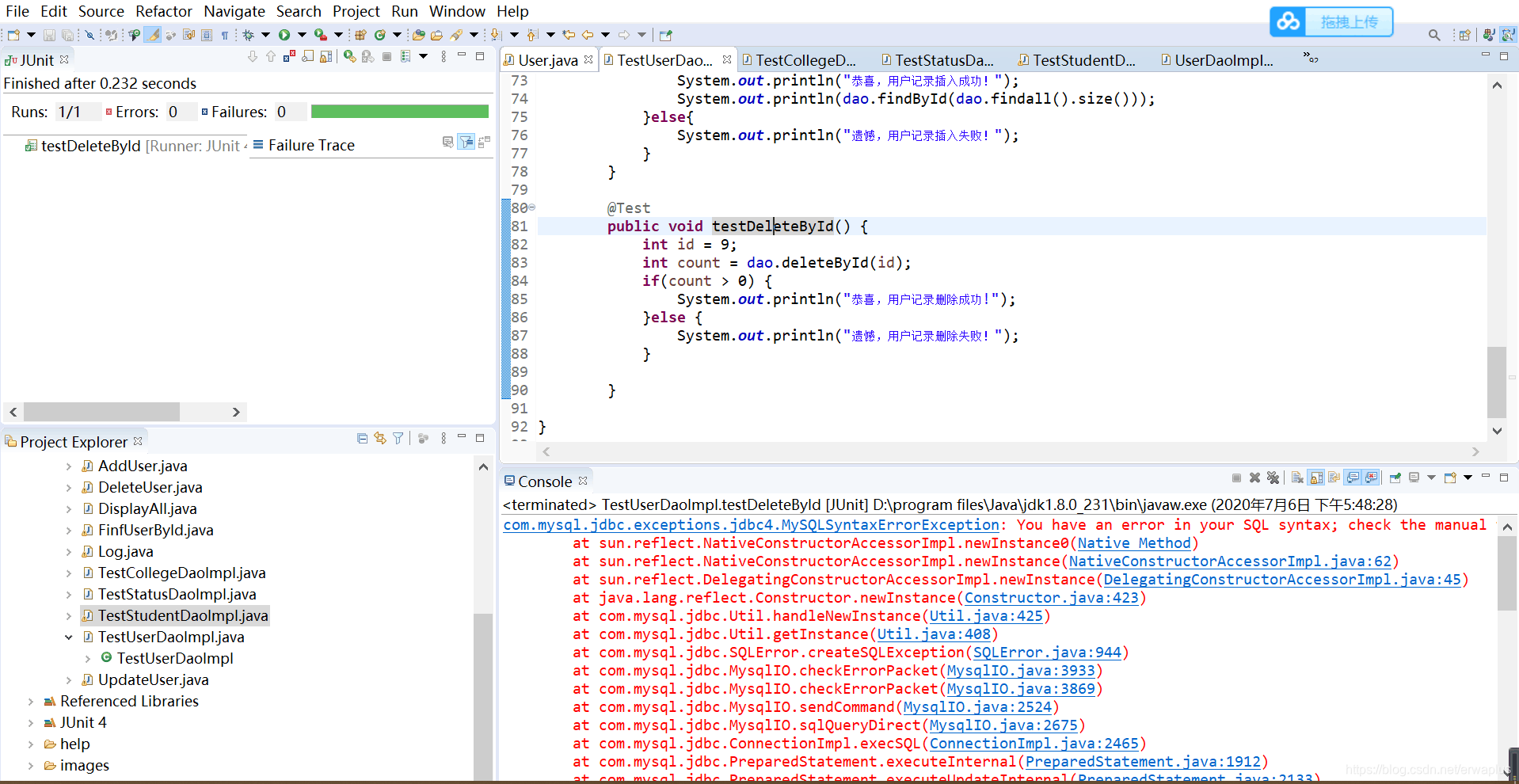Click the Quick Access search magnifier
This screenshot has height=784, width=1519.
(x=1434, y=35)
